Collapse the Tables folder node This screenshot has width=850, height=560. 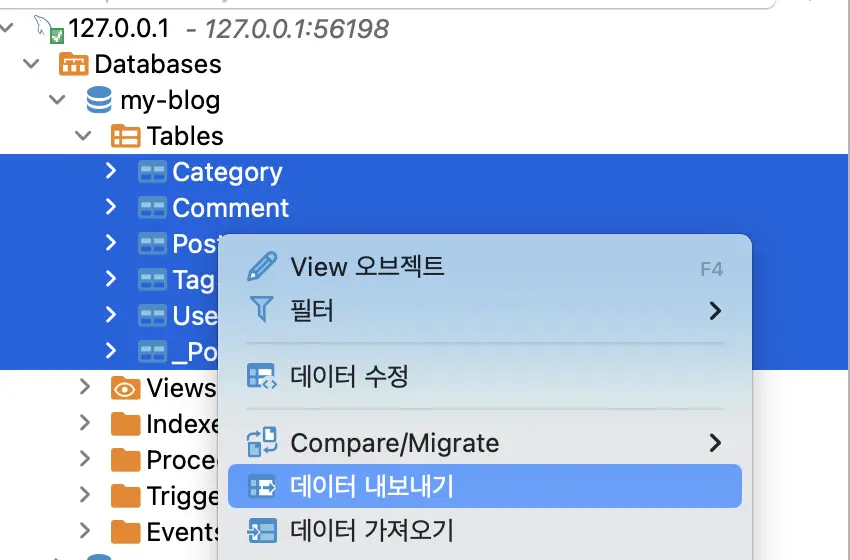[84, 136]
